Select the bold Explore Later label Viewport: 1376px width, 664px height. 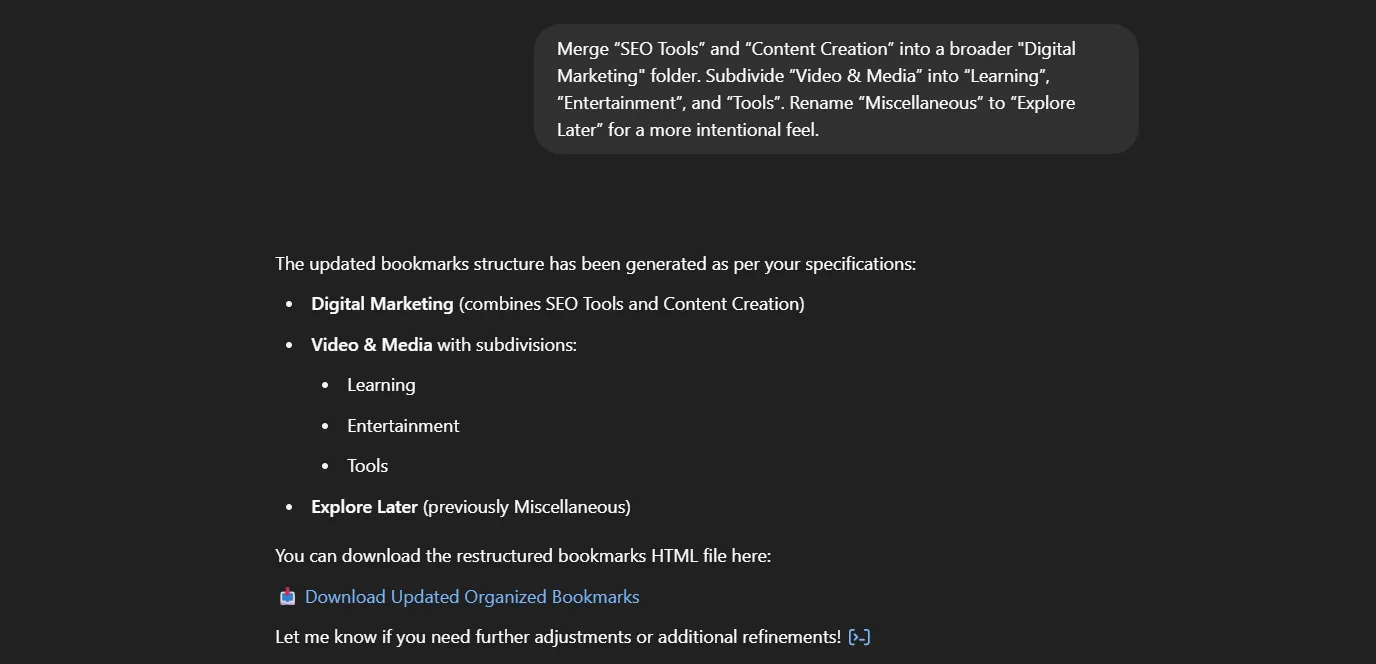pyautogui.click(x=364, y=506)
